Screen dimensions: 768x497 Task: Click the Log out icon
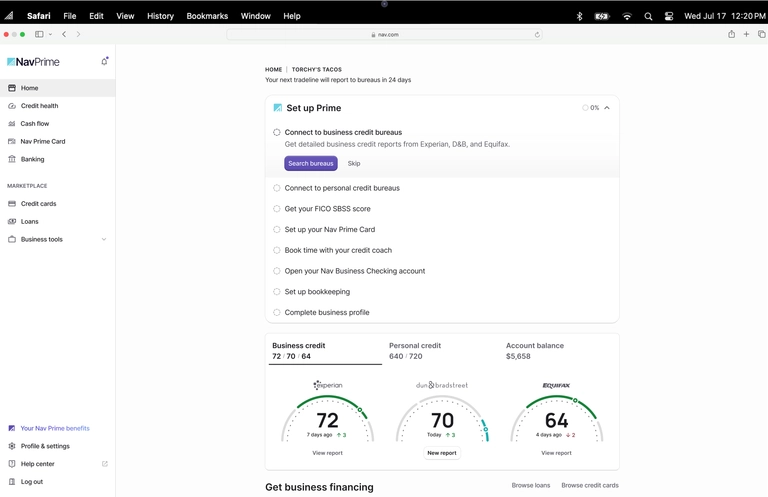pyautogui.click(x=12, y=482)
